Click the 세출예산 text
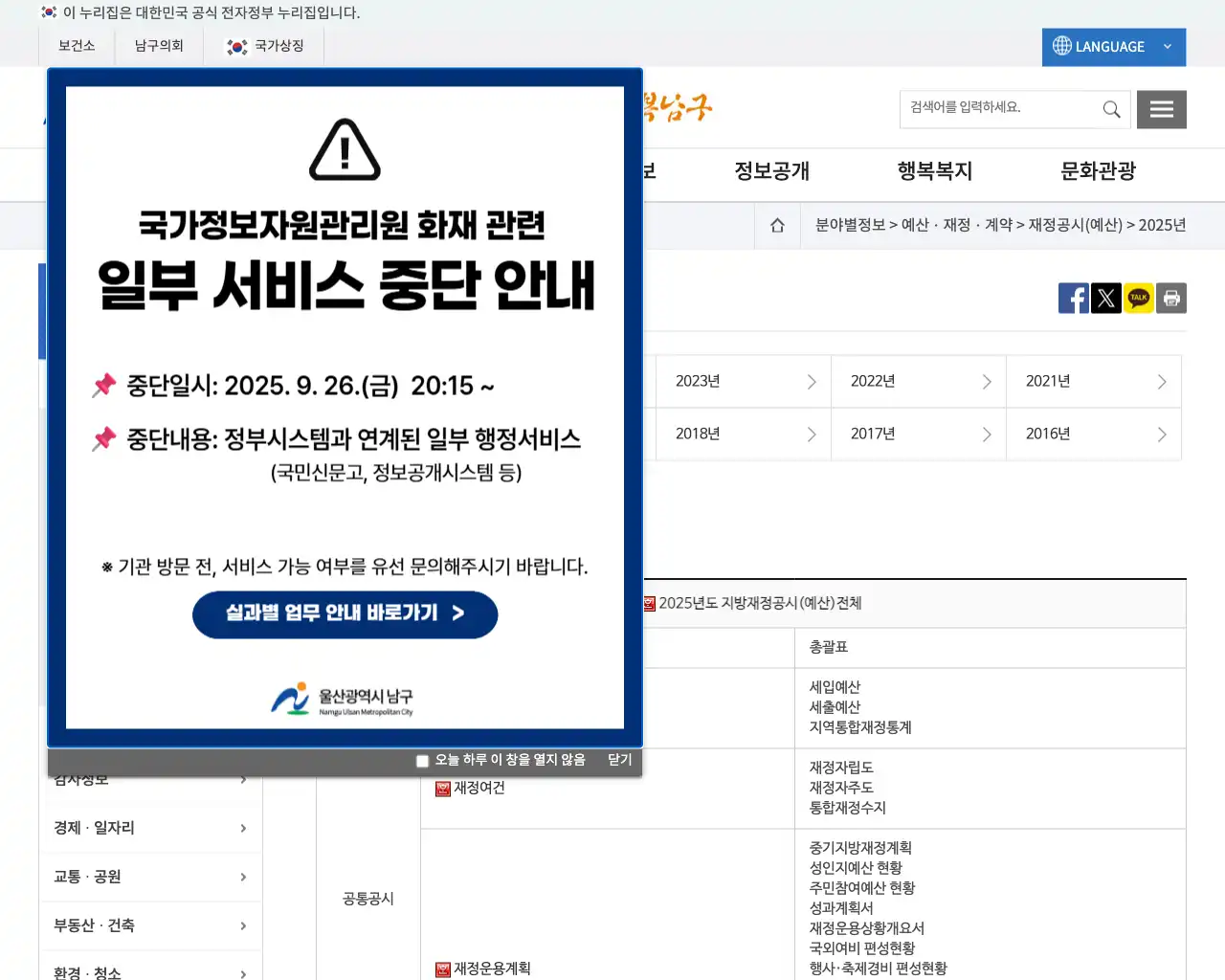This screenshot has height=980, width=1225. pyautogui.click(x=835, y=707)
